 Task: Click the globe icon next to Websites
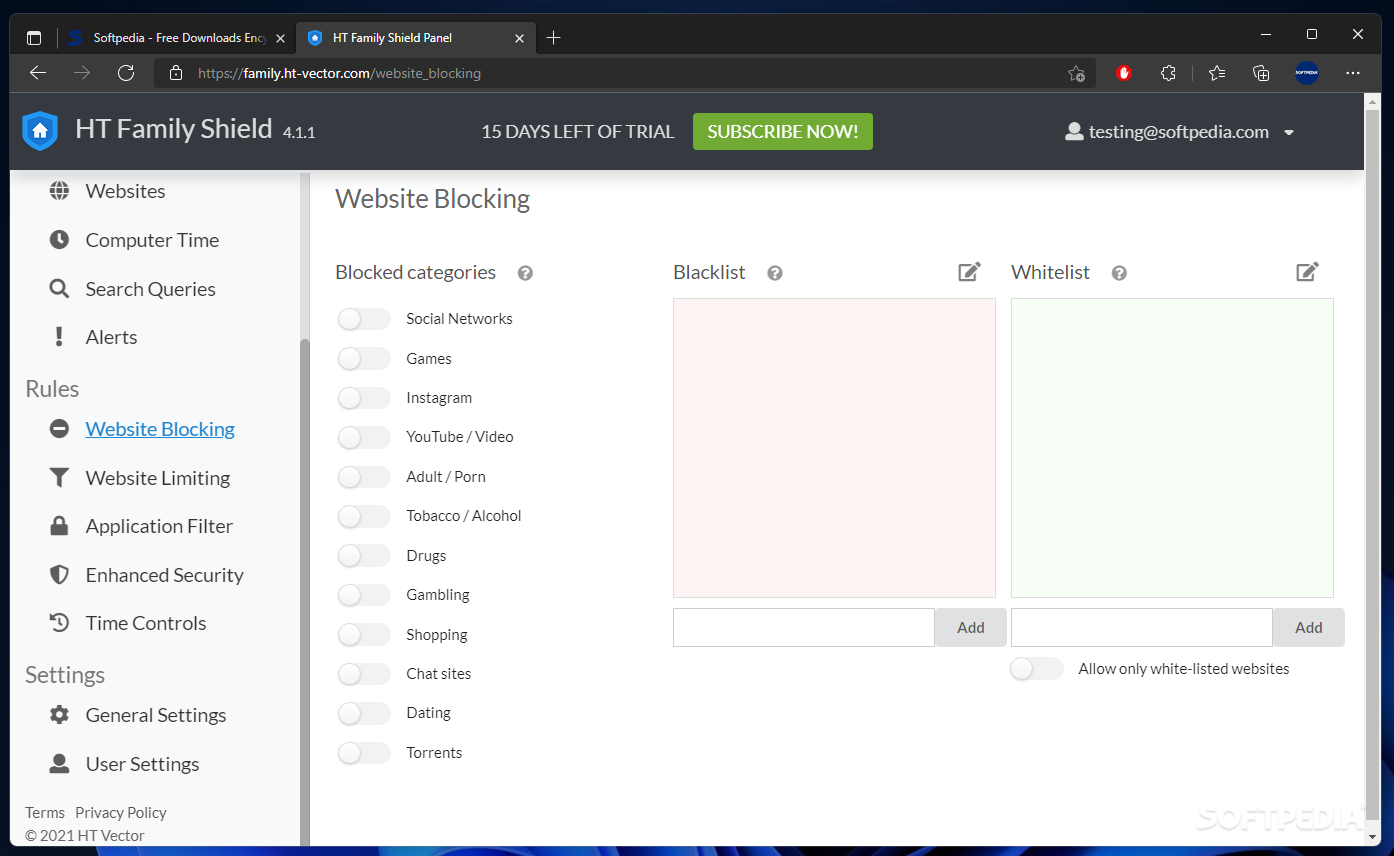pyautogui.click(x=59, y=191)
